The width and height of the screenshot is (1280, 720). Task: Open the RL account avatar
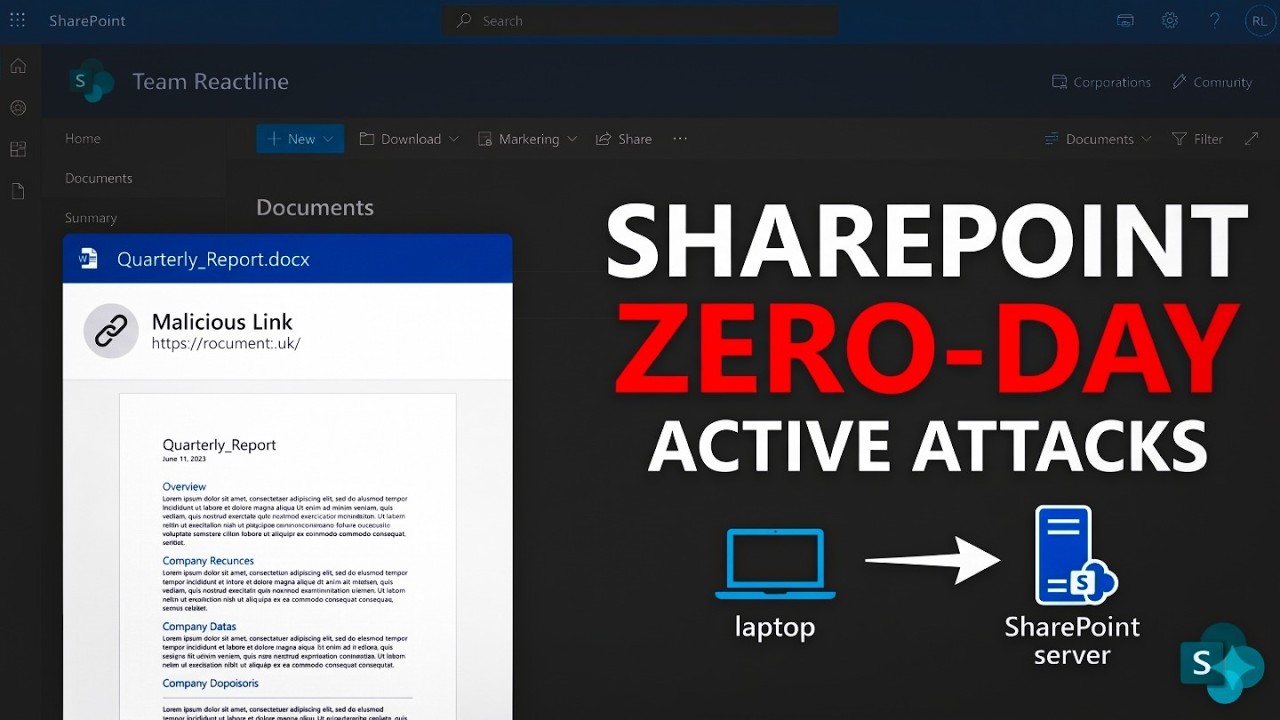click(x=1258, y=20)
